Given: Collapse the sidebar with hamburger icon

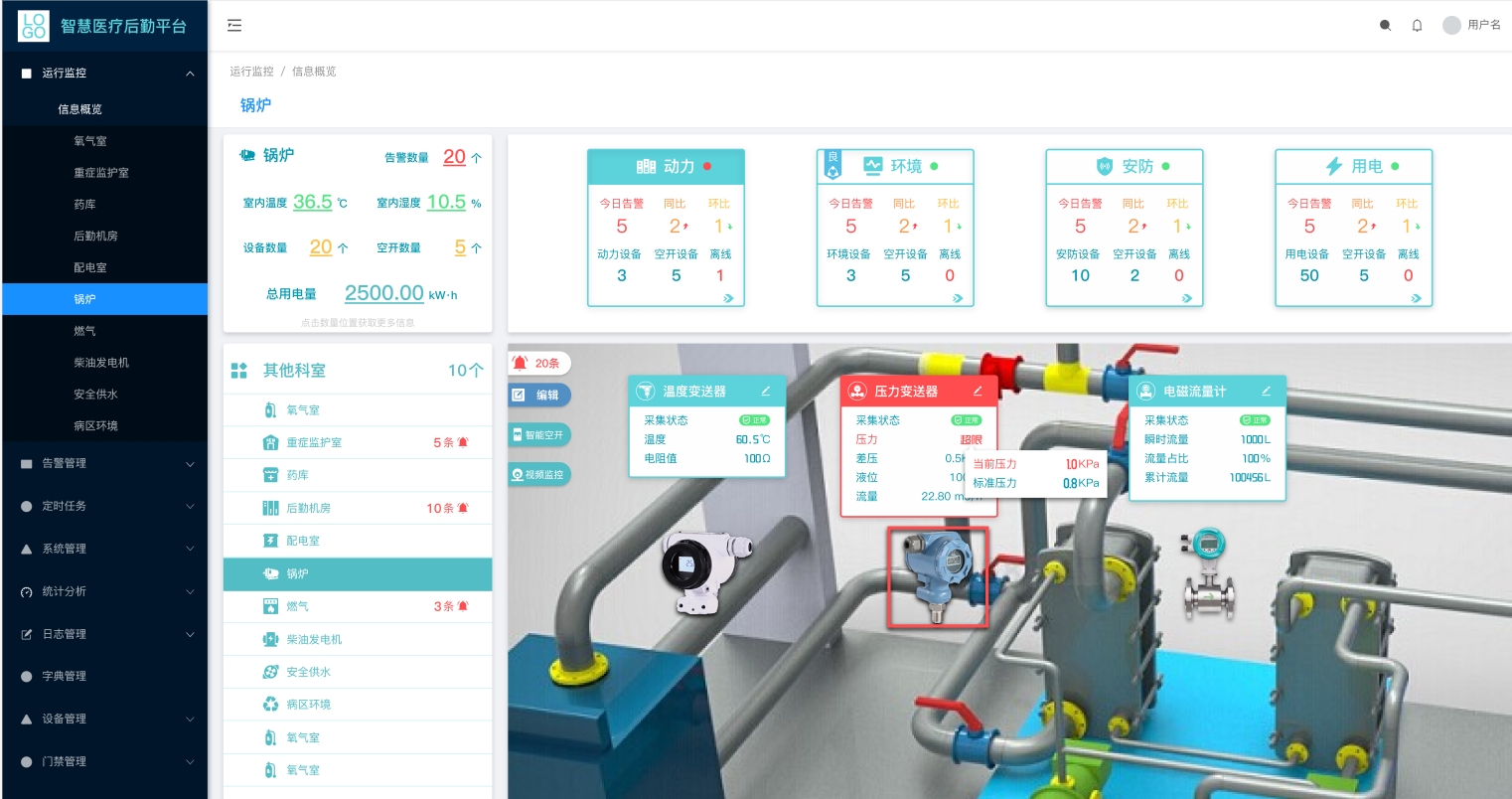Looking at the screenshot, I should [x=234, y=26].
